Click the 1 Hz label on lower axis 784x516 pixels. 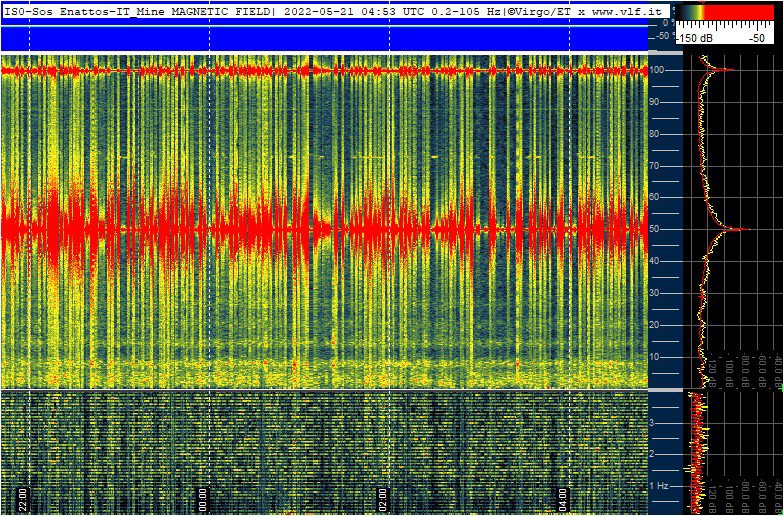tap(658, 485)
